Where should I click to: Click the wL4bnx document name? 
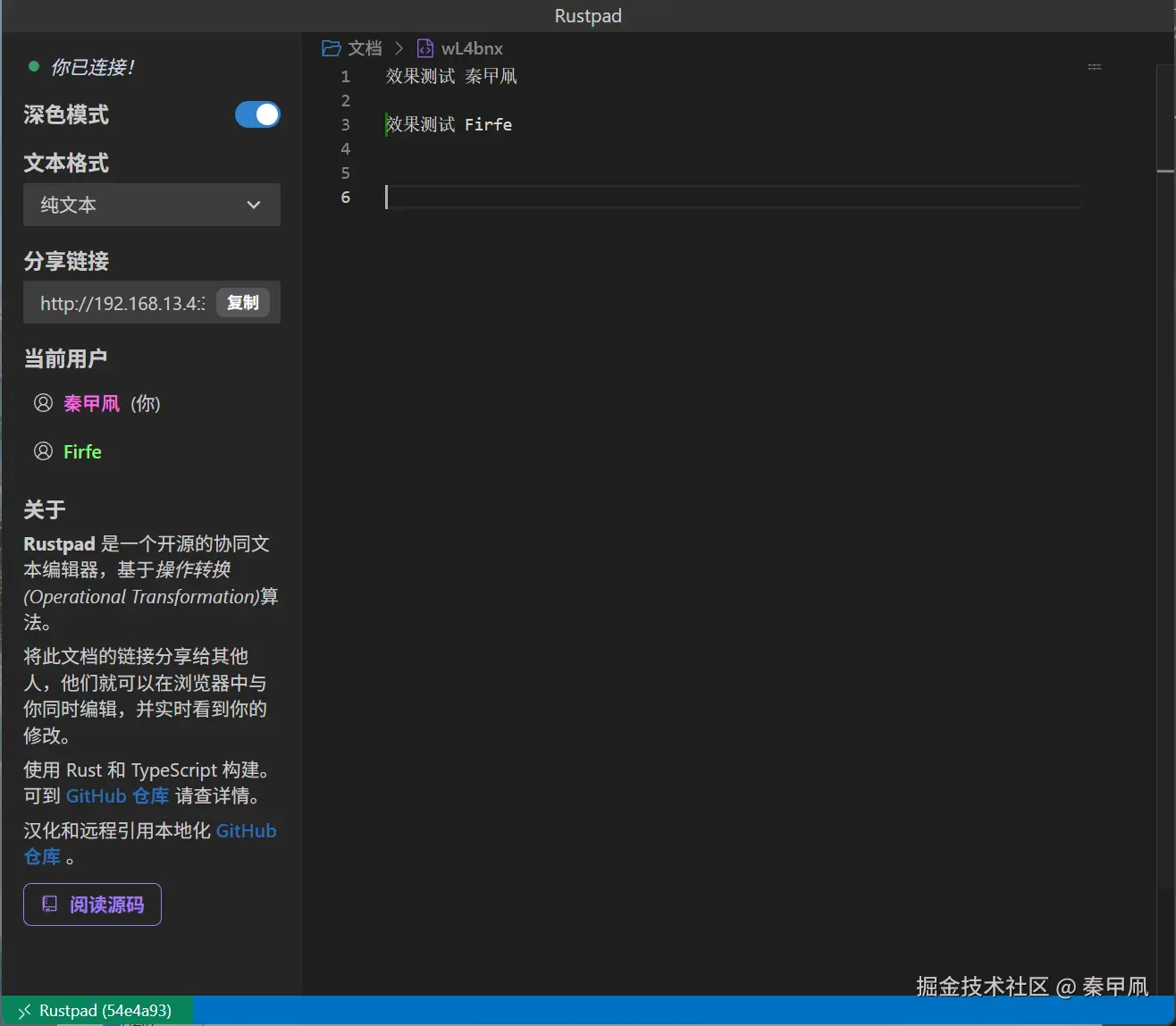tap(472, 48)
